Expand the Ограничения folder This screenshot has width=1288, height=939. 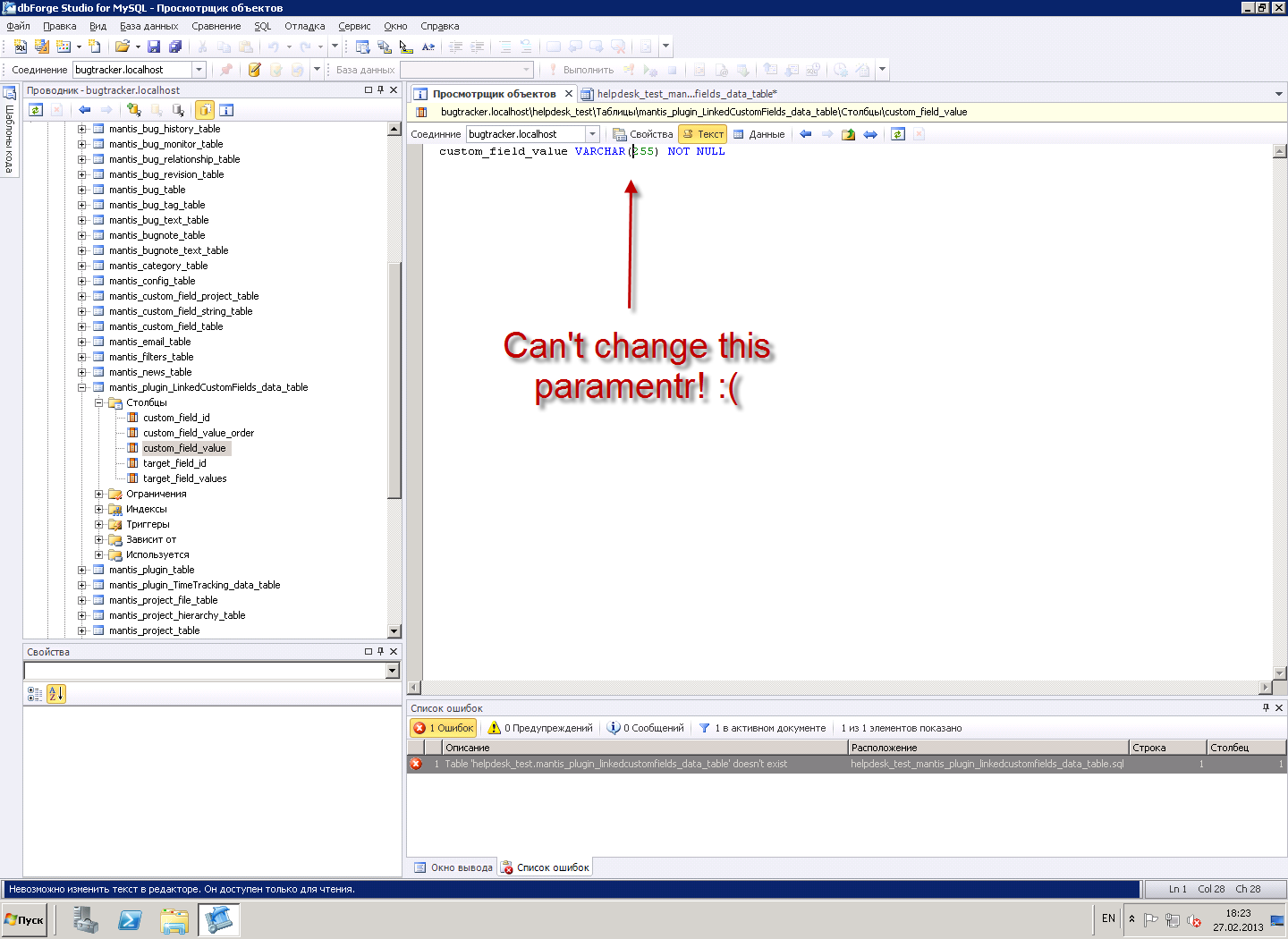99,494
